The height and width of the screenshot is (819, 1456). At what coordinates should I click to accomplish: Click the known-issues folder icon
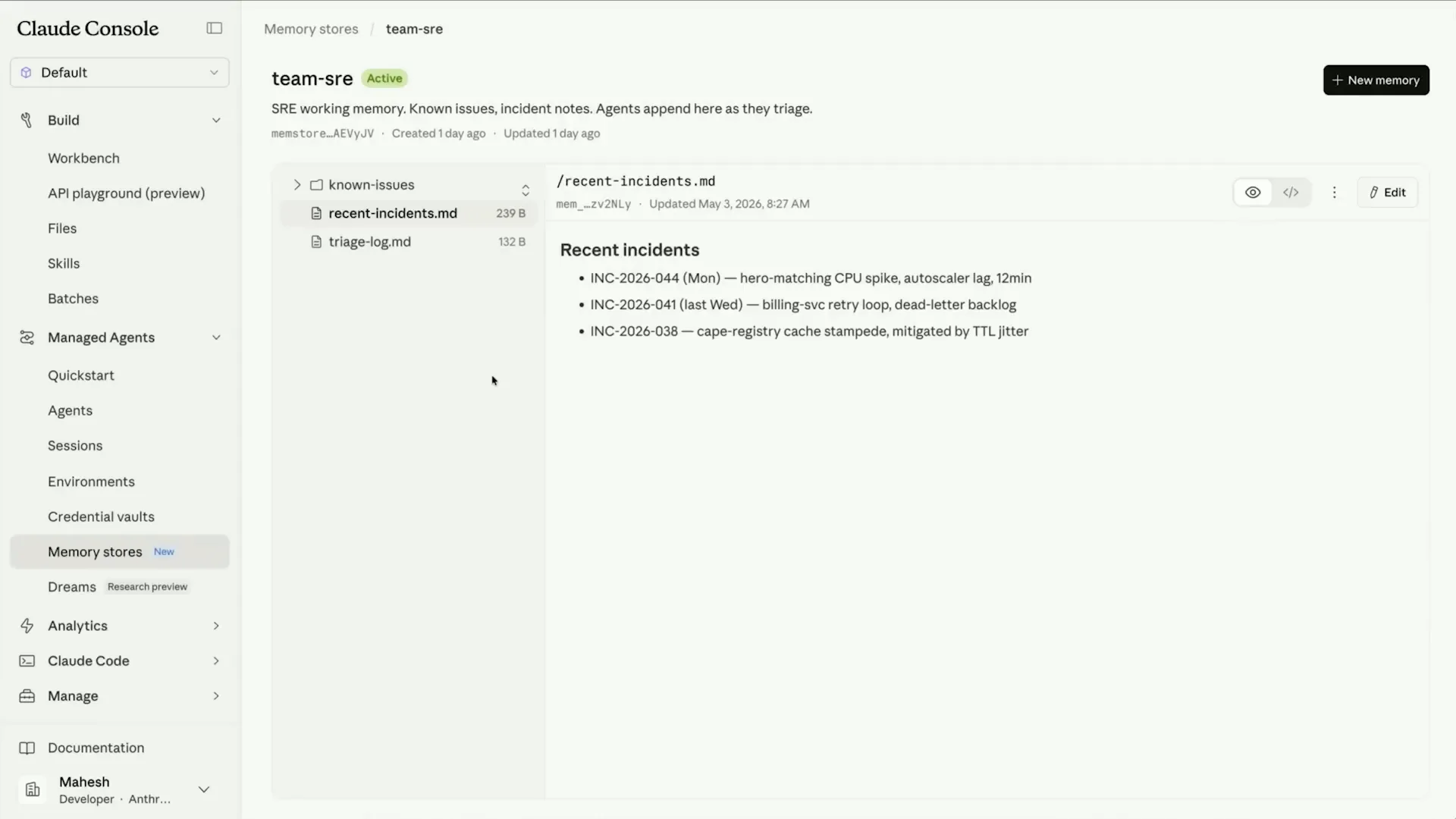point(316,185)
